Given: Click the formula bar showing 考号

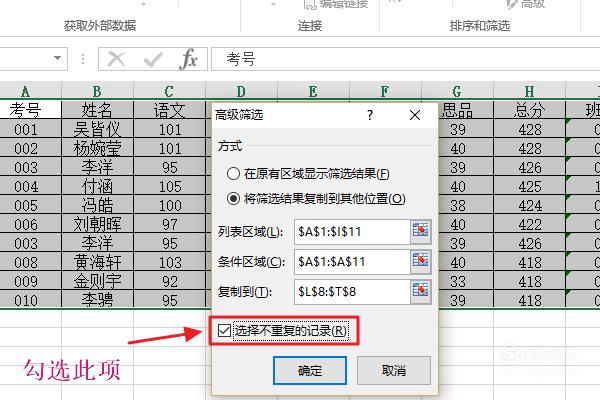Looking at the screenshot, I should point(406,59).
